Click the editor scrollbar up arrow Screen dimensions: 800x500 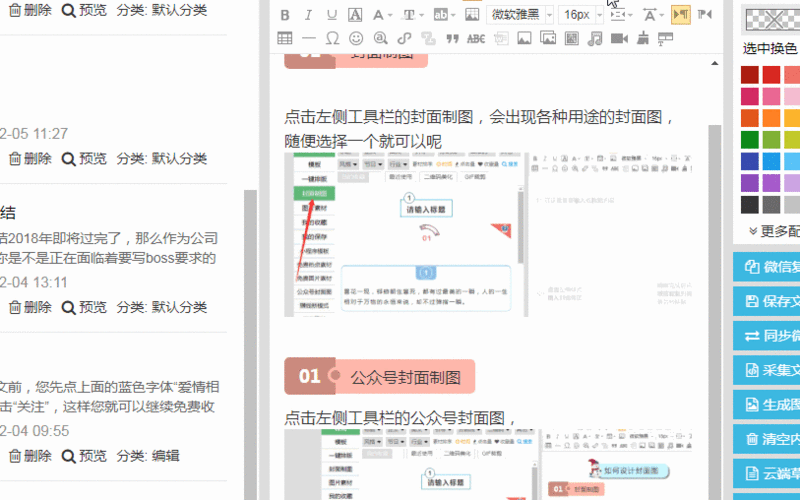tap(715, 63)
